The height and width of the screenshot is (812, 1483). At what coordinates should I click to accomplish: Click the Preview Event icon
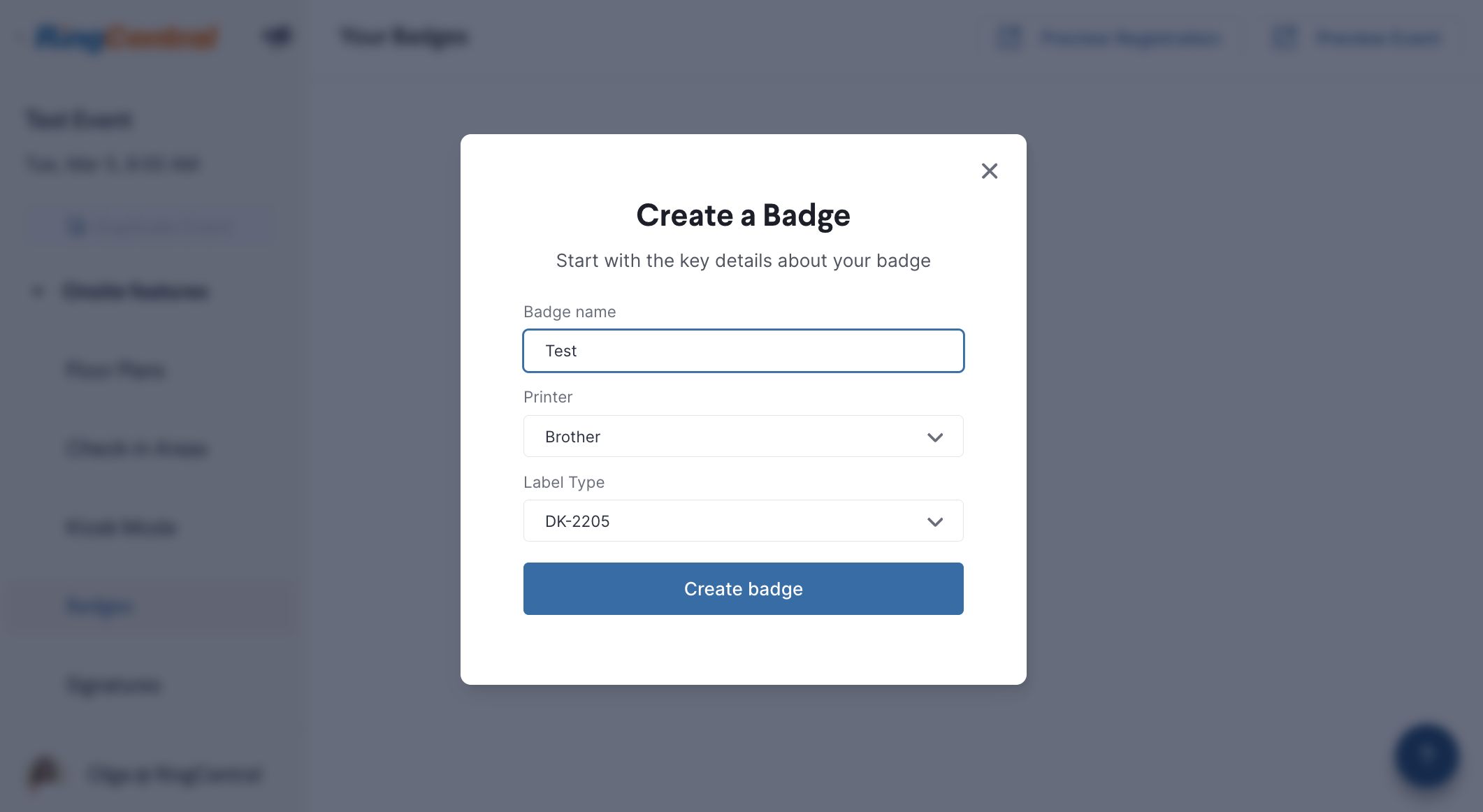(1285, 37)
